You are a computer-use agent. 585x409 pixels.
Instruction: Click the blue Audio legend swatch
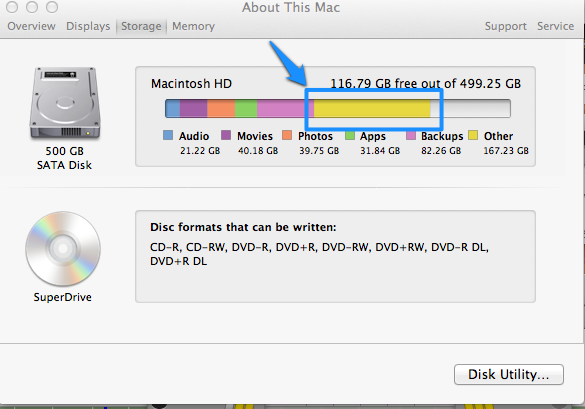click(168, 135)
